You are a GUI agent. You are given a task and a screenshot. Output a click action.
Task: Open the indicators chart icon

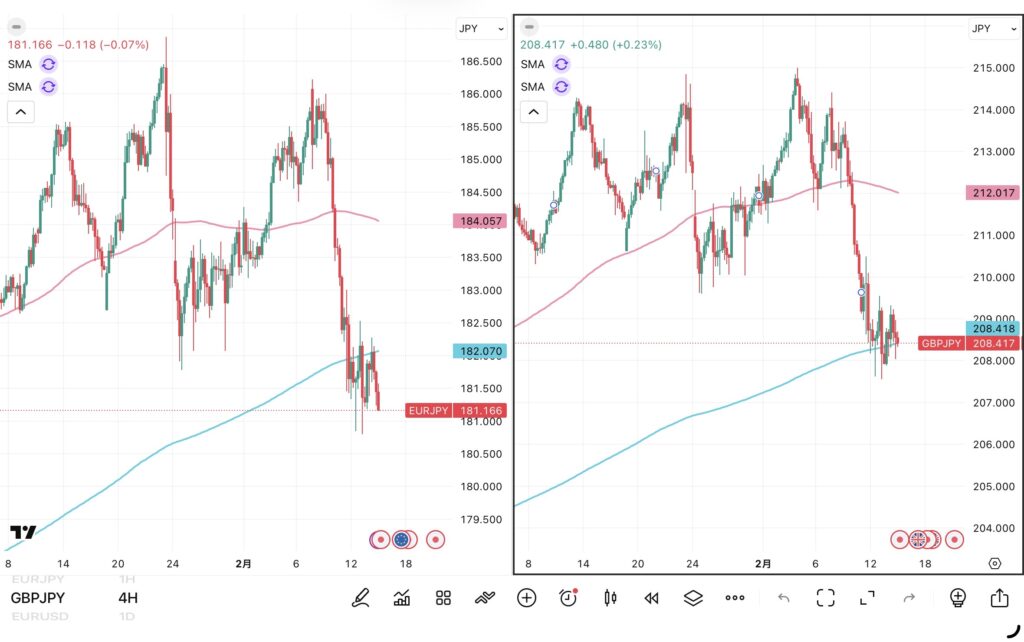pyautogui.click(x=402, y=598)
